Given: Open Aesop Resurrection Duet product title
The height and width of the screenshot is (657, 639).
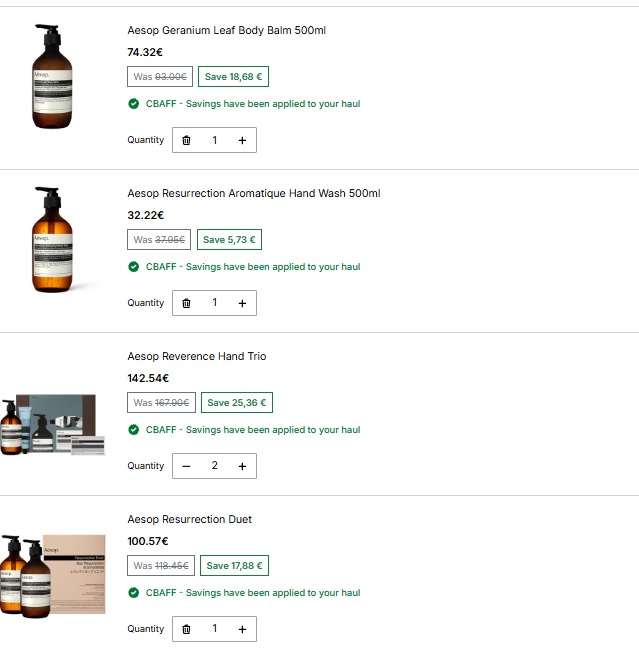Looking at the screenshot, I should point(189,519).
